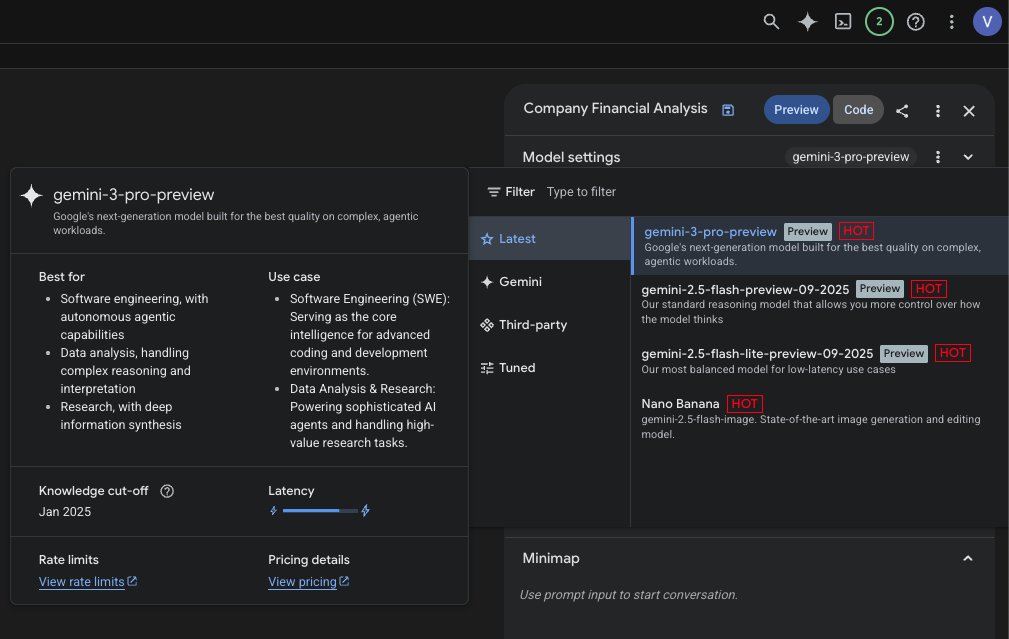Open Gemini sparkle assistant in top bar
The width and height of the screenshot is (1009, 639).
pyautogui.click(x=807, y=22)
